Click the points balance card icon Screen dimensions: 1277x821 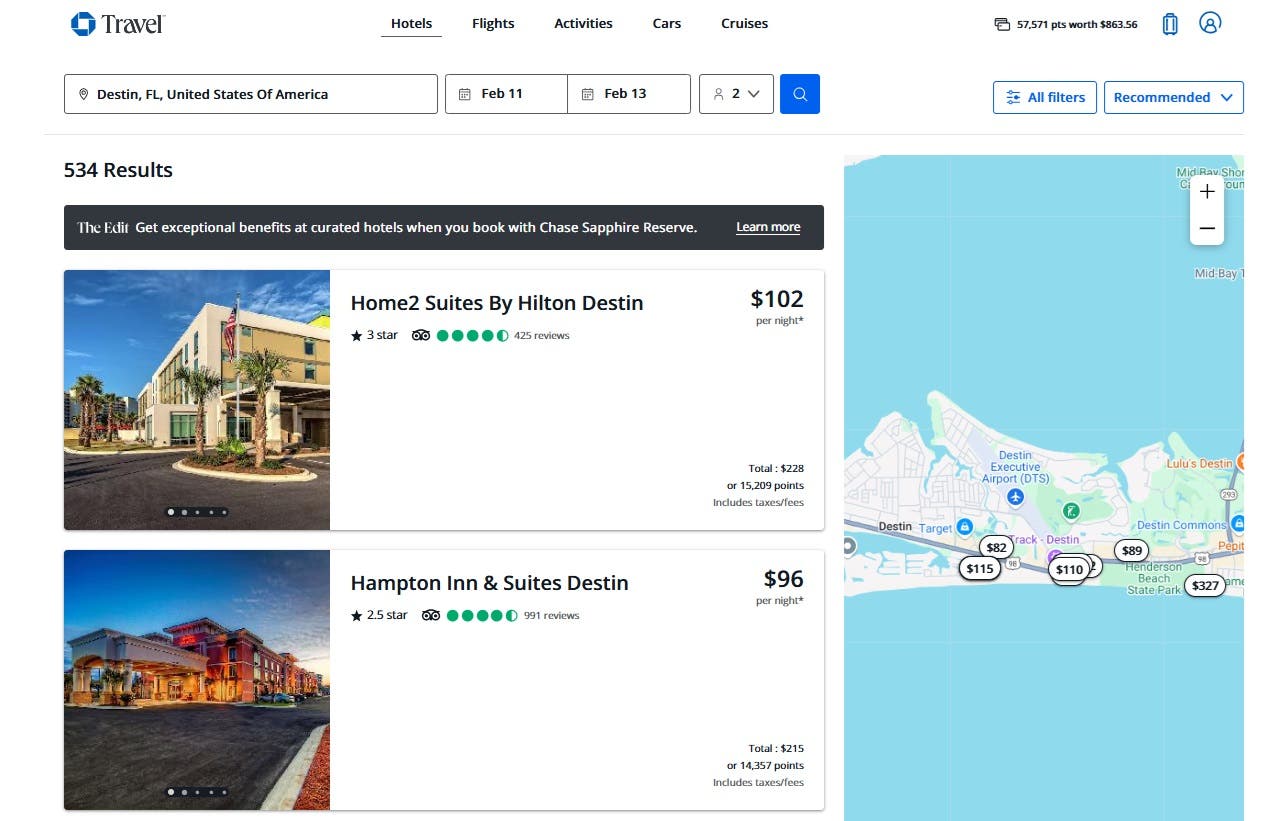coord(1002,24)
